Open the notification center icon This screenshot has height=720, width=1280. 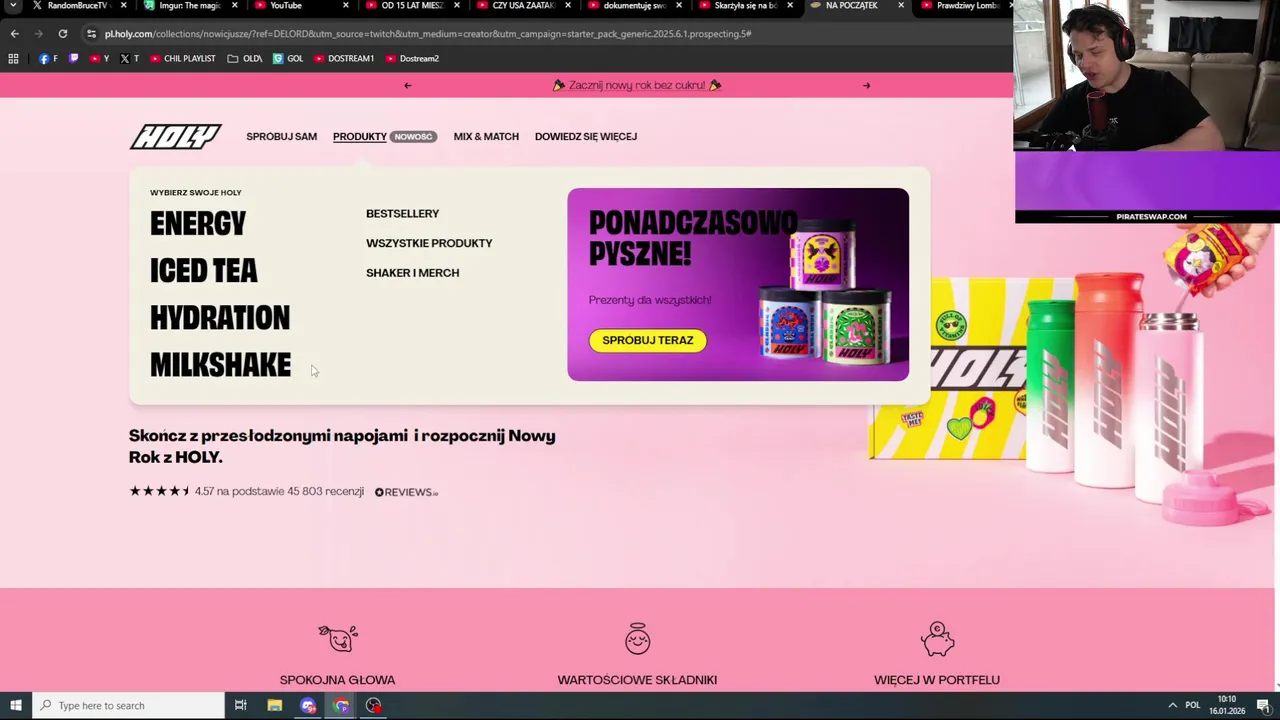pos(1263,705)
